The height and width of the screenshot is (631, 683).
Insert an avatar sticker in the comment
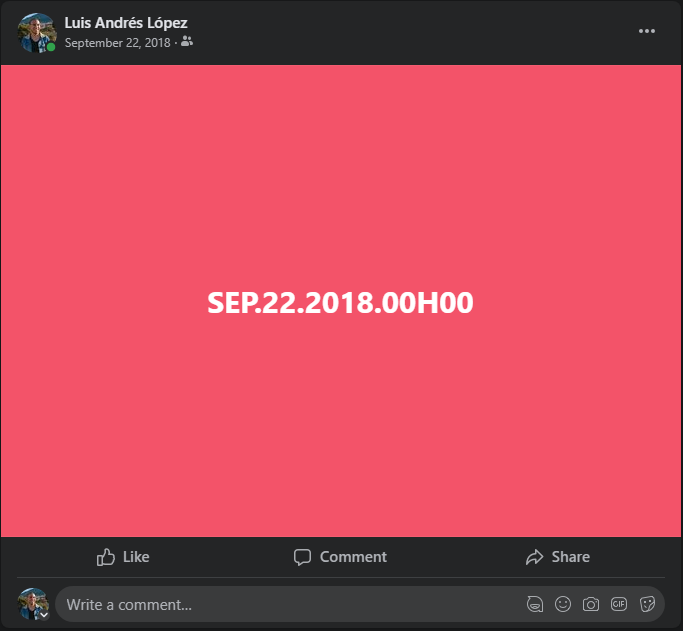[x=535, y=604]
